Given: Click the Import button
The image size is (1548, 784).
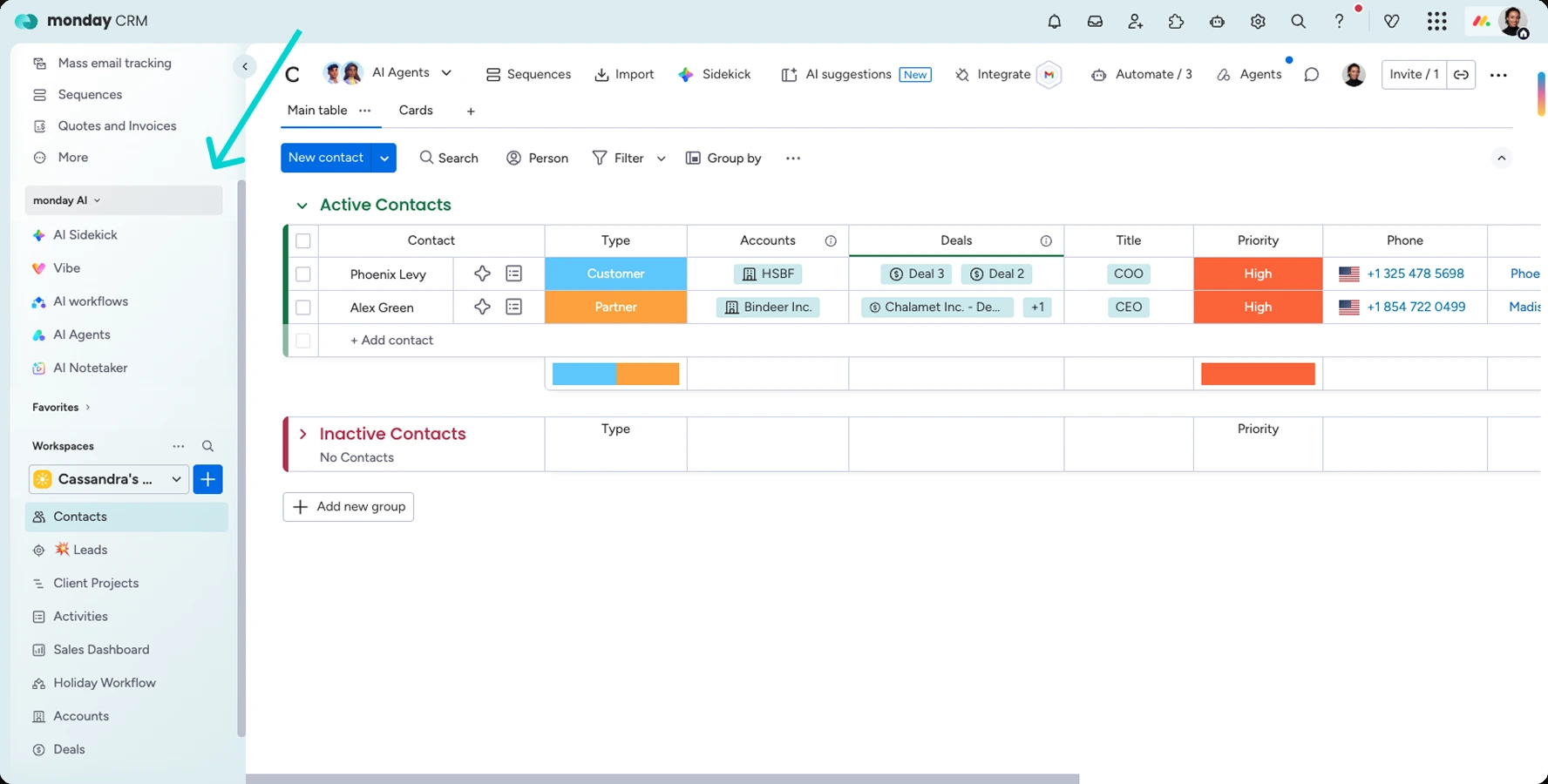Looking at the screenshot, I should click(x=624, y=75).
